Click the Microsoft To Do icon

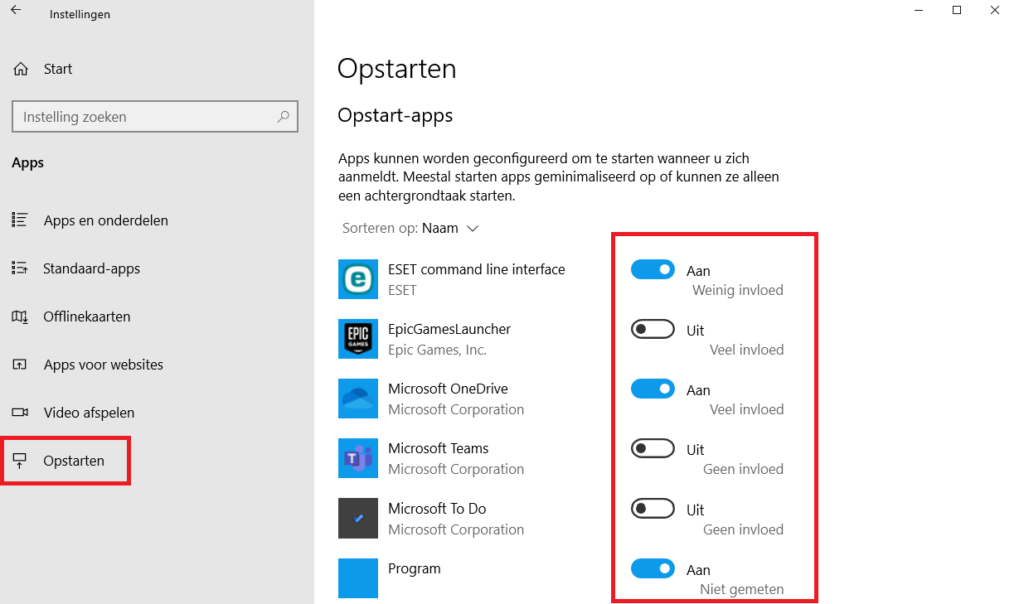tap(357, 518)
